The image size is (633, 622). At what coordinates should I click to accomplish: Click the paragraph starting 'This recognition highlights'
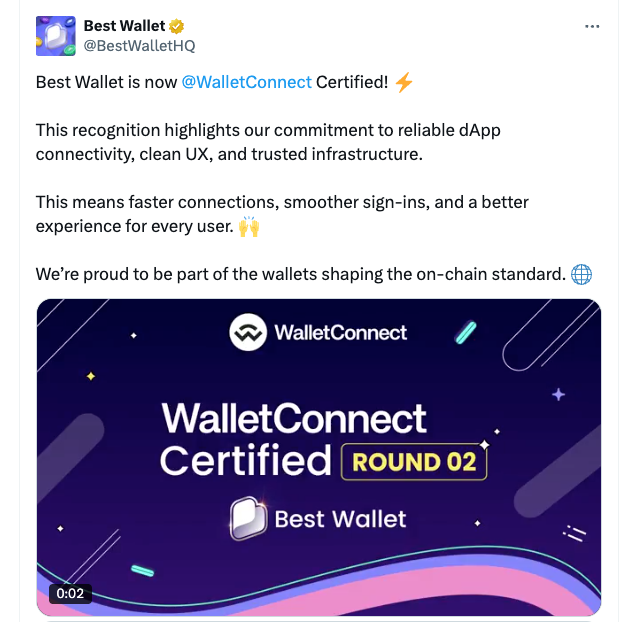click(x=268, y=142)
